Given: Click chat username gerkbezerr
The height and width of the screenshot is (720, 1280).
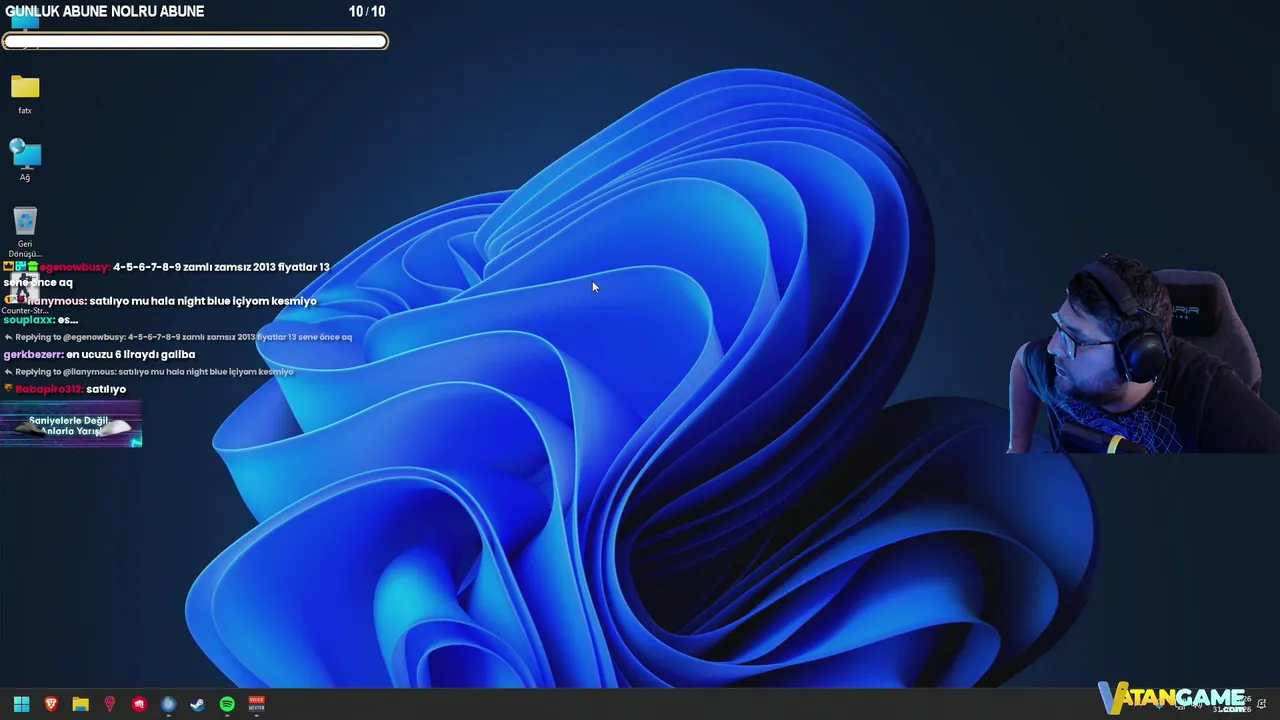Looking at the screenshot, I should [x=34, y=354].
